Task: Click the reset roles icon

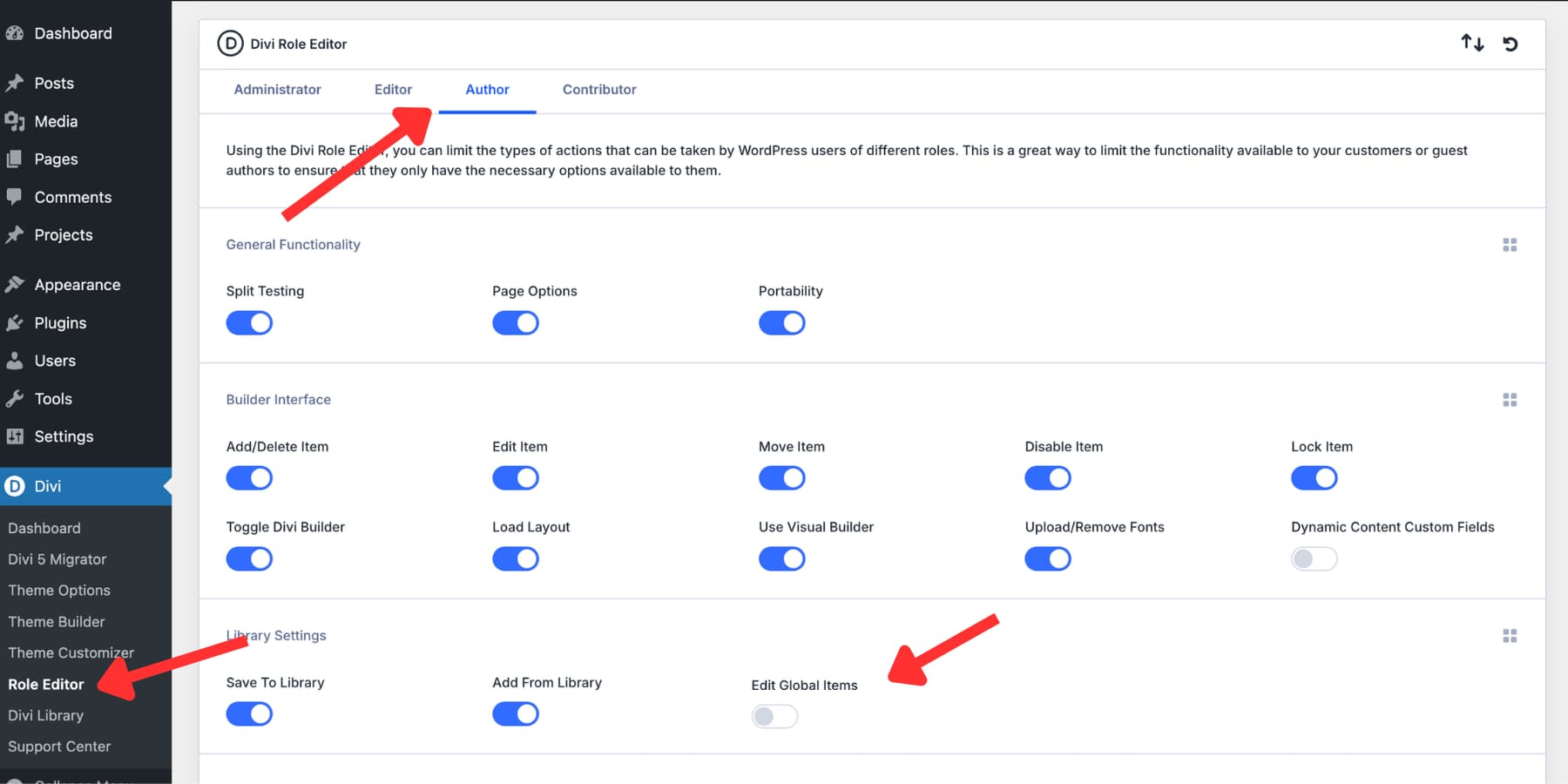Action: (1511, 43)
